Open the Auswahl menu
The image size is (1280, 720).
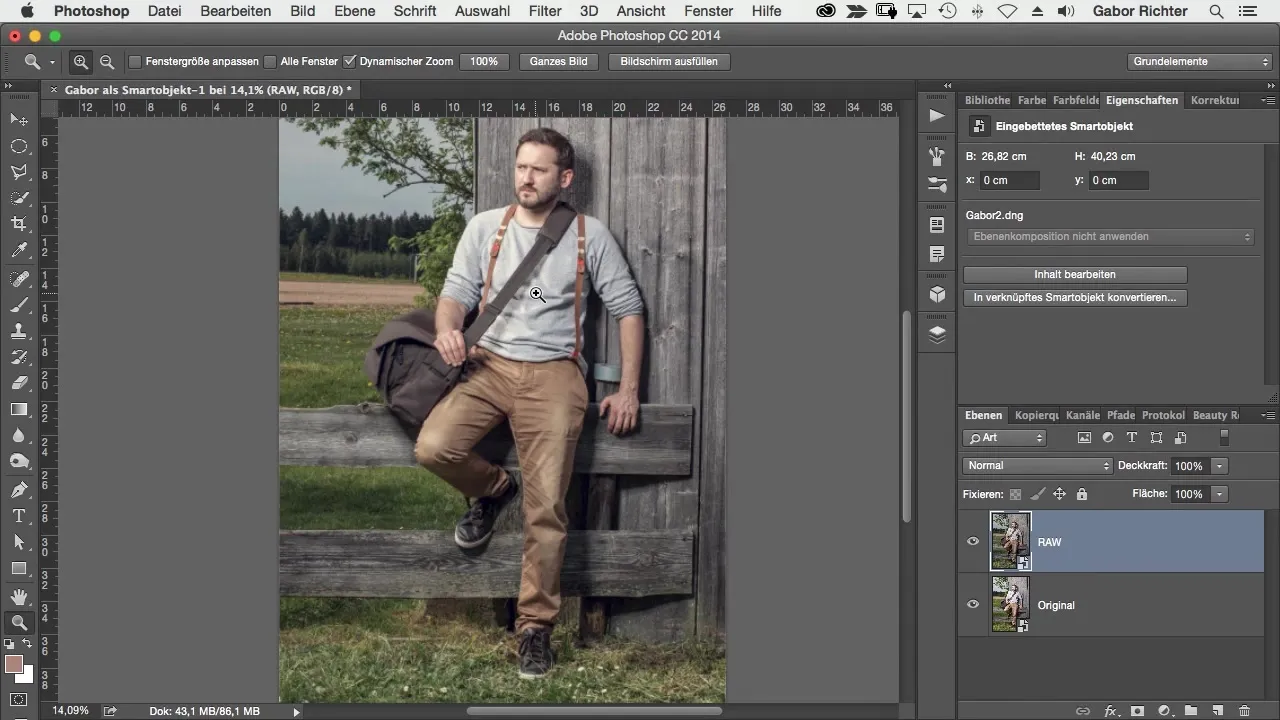pos(482,11)
